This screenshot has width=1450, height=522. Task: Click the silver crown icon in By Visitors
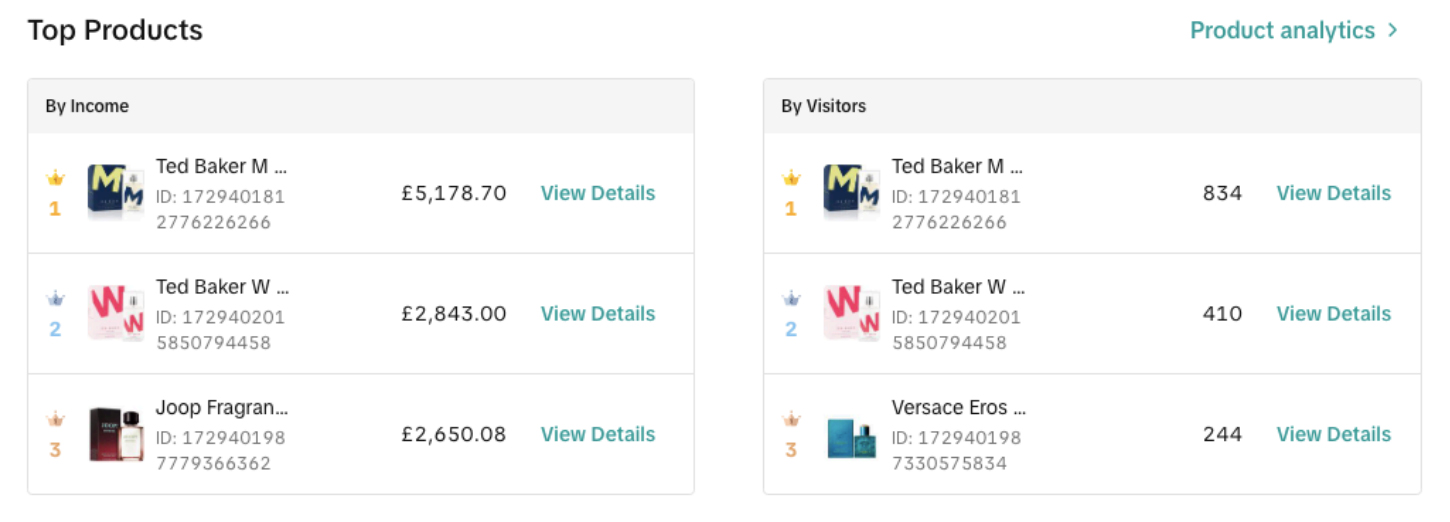click(791, 299)
